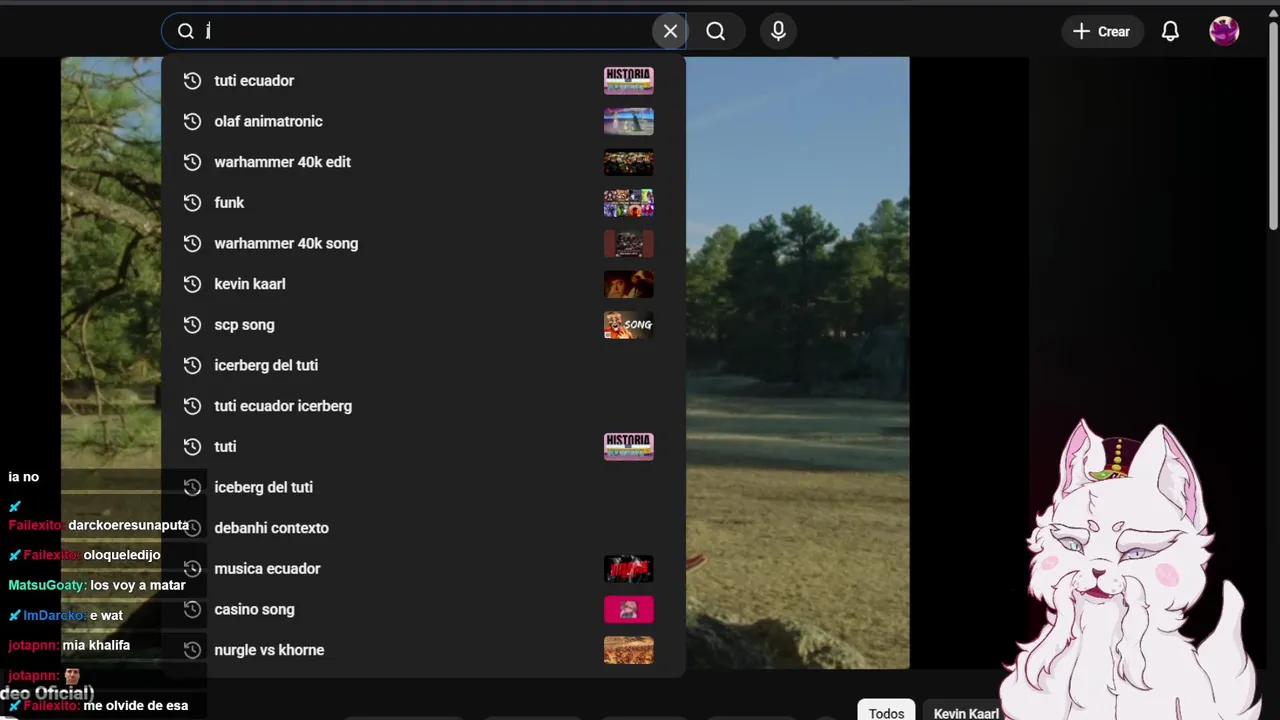This screenshot has width=1280, height=720.
Task: Select suggestion 'warhammer 40k edit'
Action: [x=282, y=162]
